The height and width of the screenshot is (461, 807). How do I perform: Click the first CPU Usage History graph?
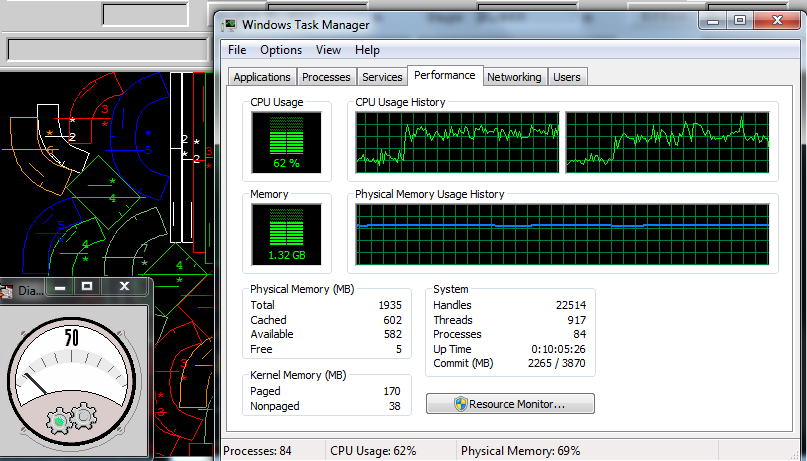point(458,143)
